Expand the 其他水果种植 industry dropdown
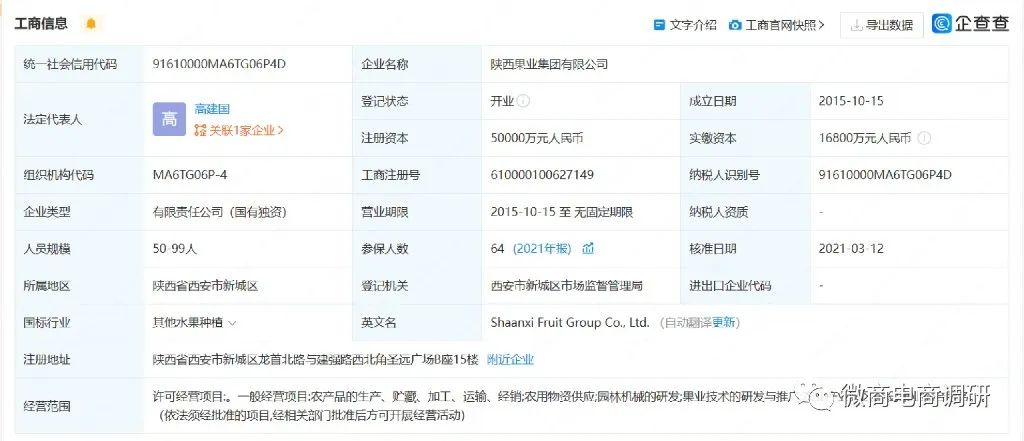 click(232, 323)
